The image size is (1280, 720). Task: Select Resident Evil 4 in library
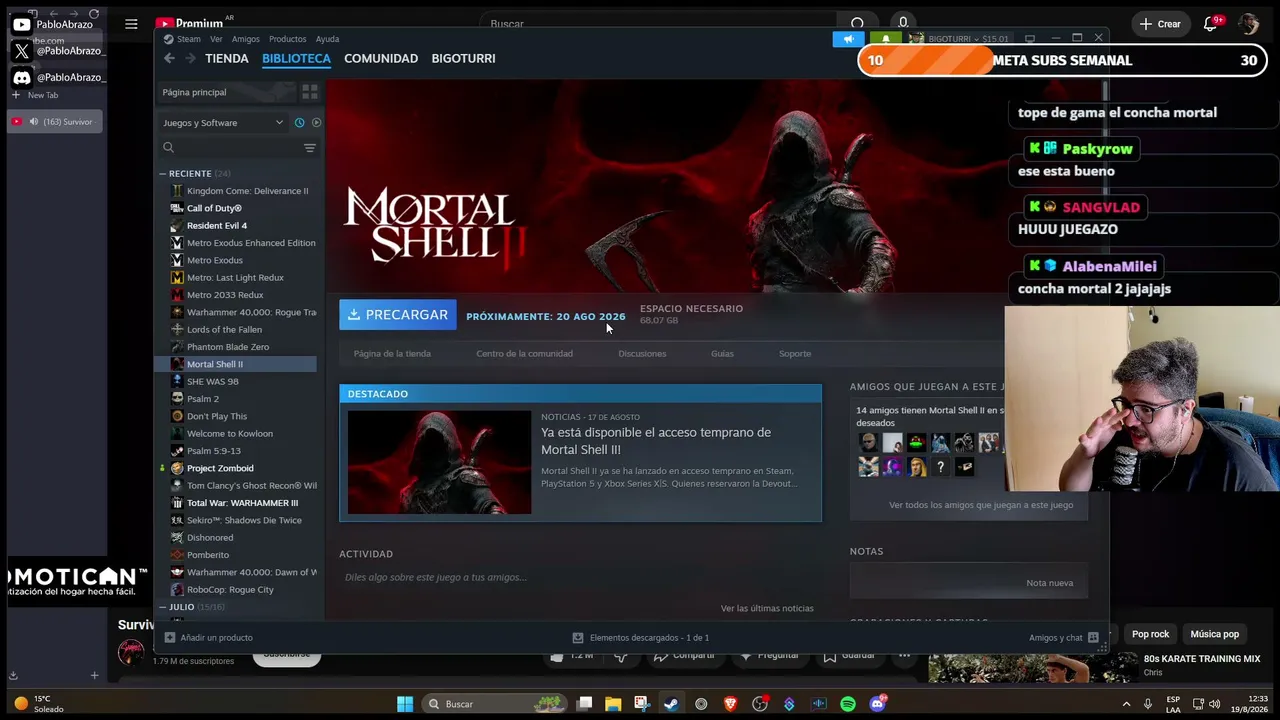point(217,226)
